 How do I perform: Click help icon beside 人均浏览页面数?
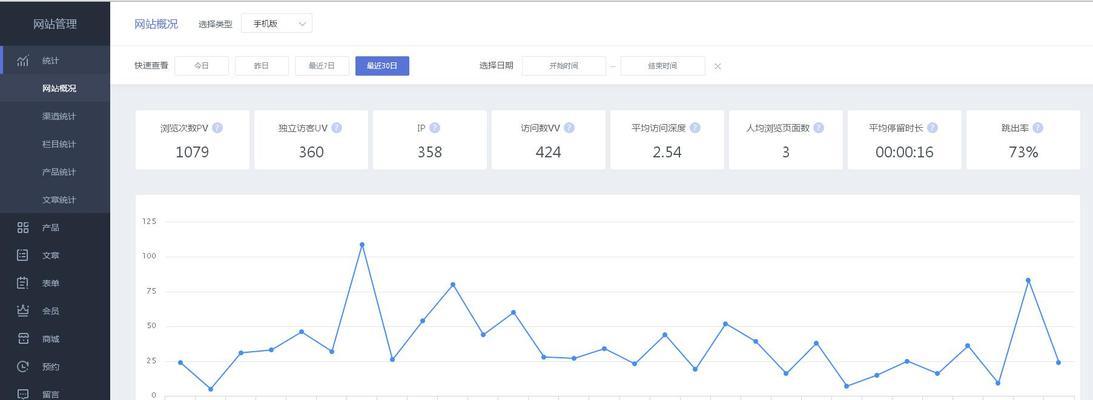(818, 128)
